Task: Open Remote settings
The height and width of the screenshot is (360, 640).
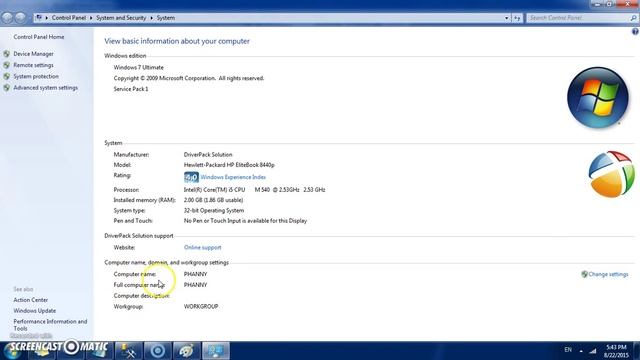Action: point(33,65)
